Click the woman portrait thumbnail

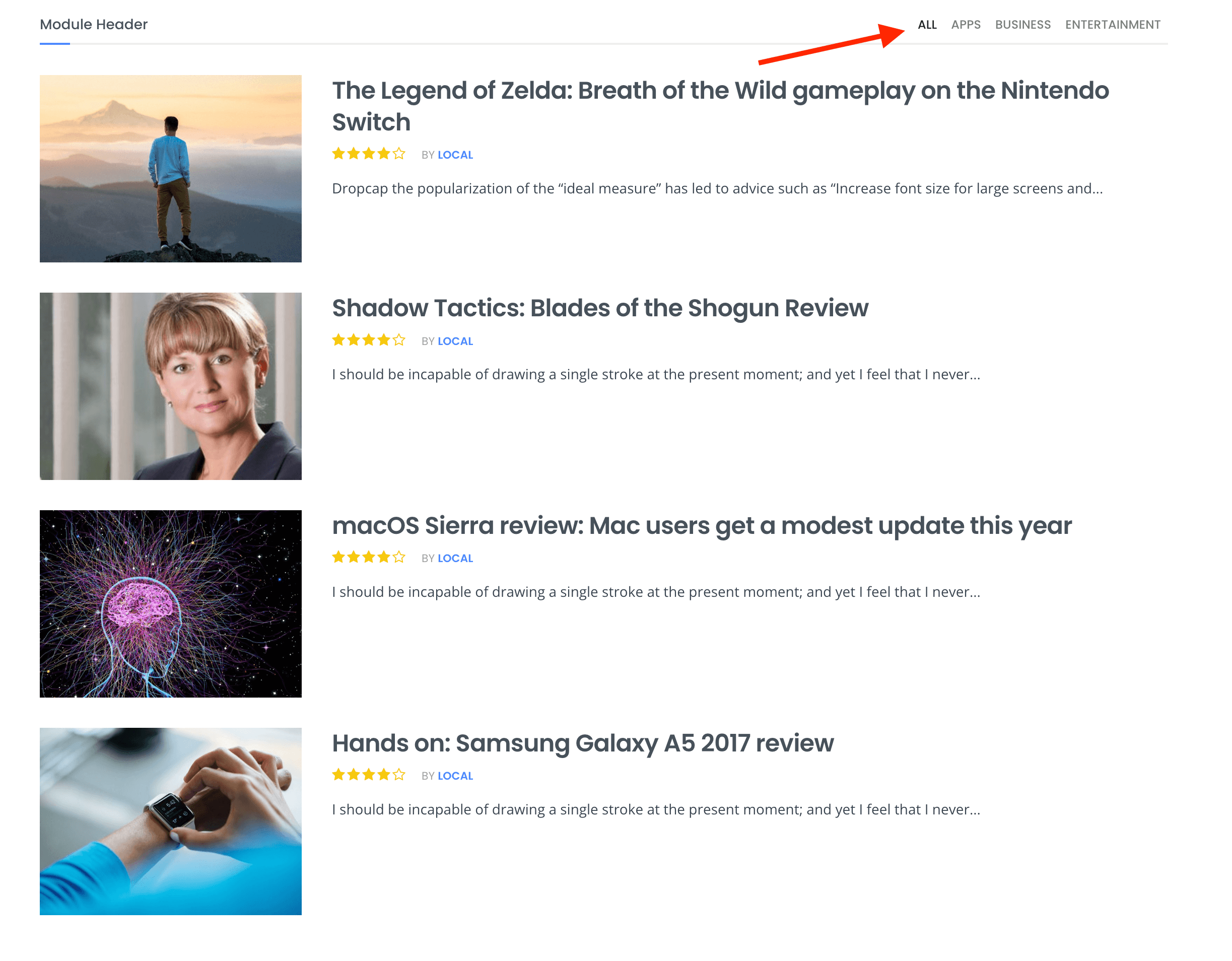(x=170, y=386)
